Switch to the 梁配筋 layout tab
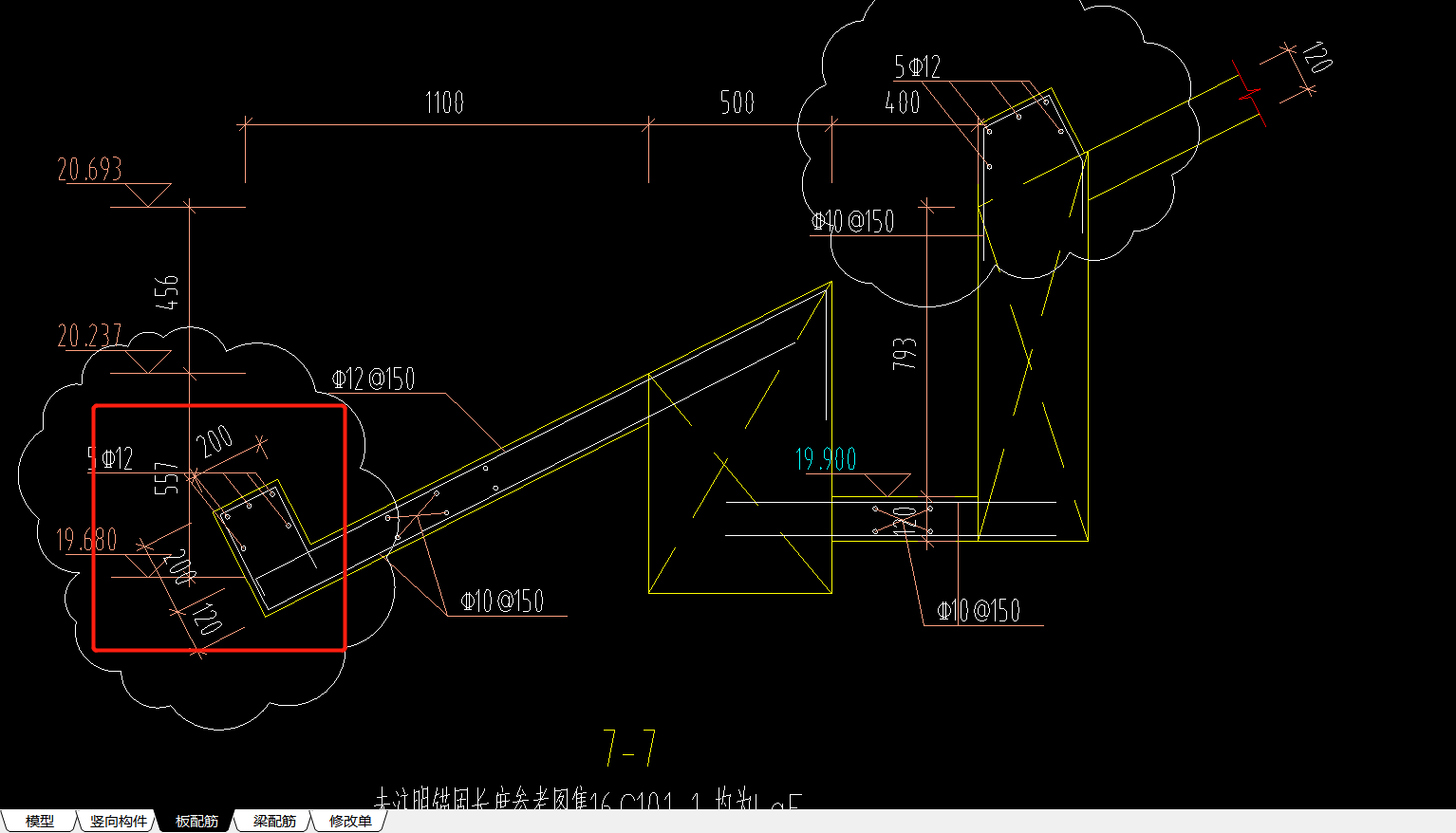The image size is (1456, 833). 274,822
